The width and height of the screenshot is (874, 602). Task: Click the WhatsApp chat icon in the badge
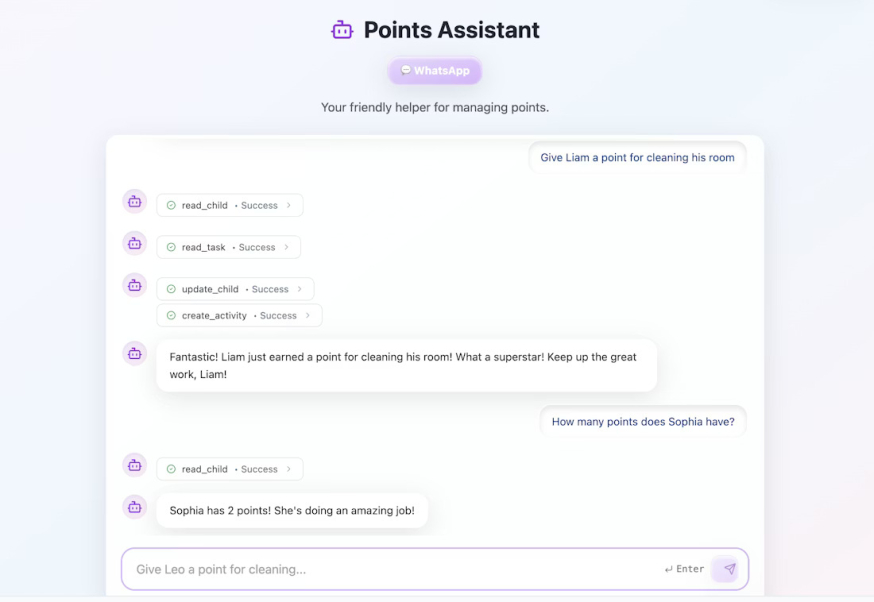404,70
